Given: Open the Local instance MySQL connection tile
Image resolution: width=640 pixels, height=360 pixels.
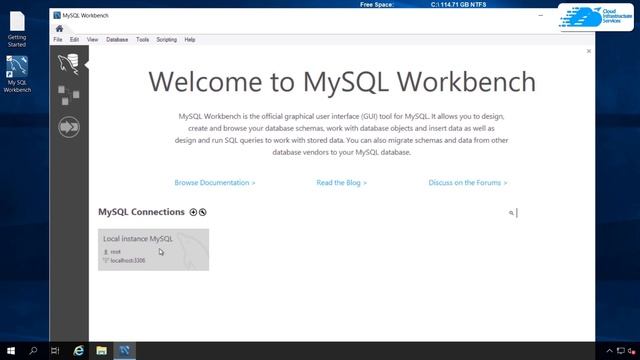Looking at the screenshot, I should coord(153,249).
